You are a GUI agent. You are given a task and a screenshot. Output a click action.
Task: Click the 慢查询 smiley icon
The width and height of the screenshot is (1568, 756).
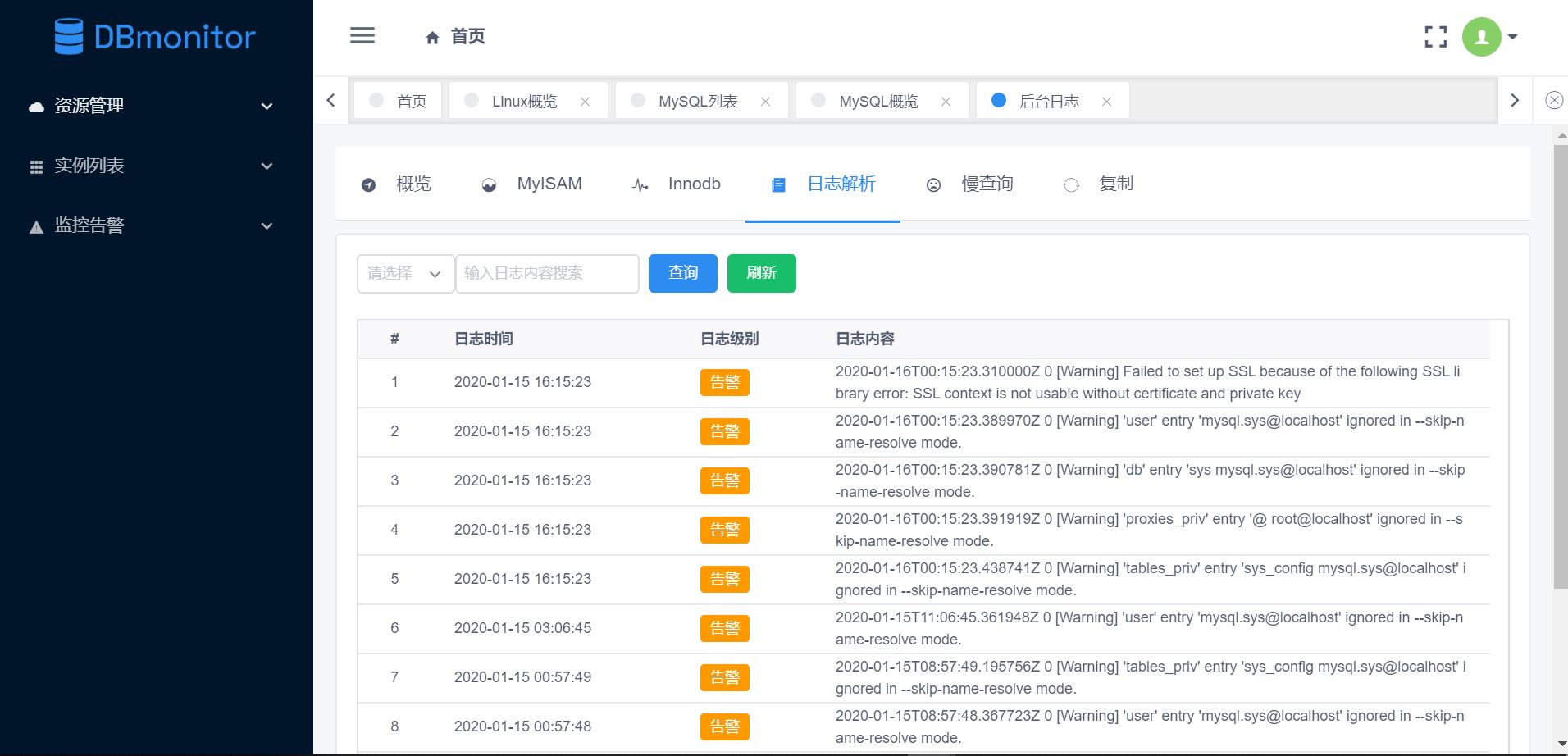click(x=933, y=185)
